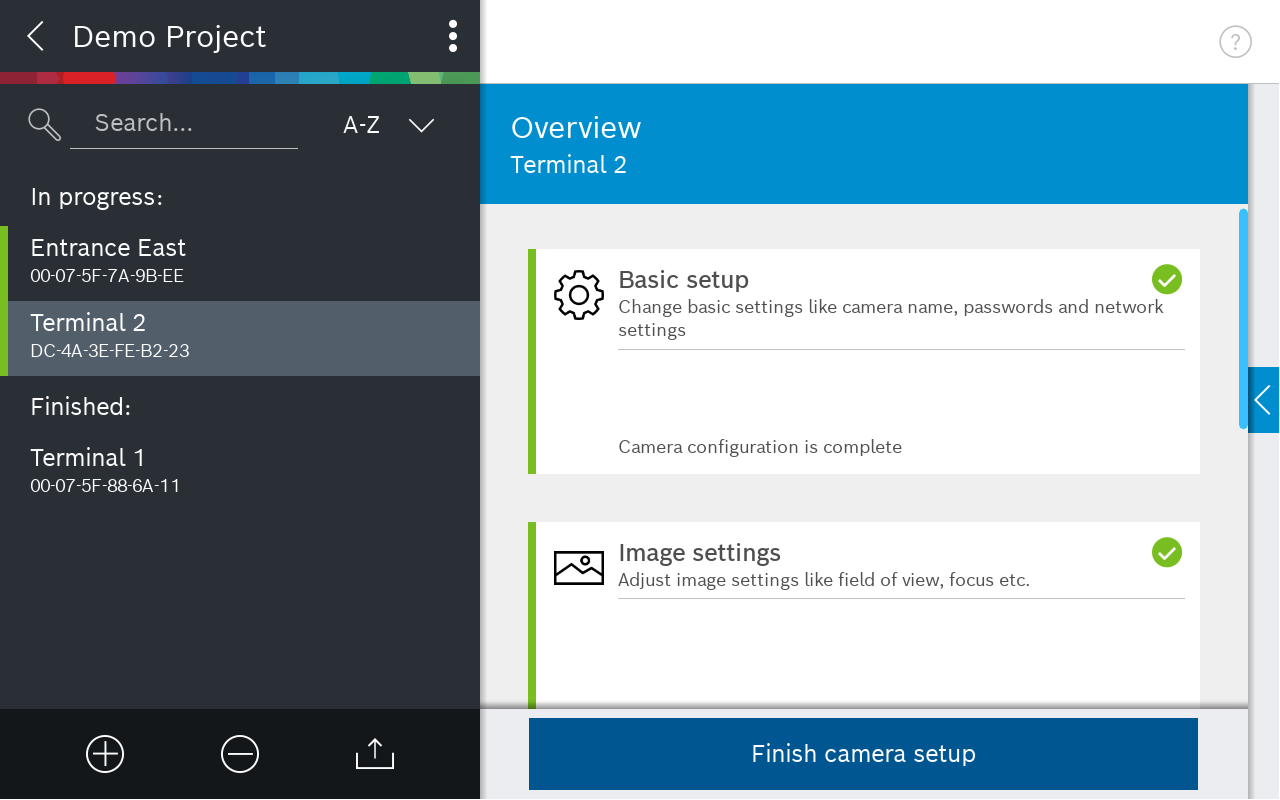Click the Basic setup gear icon
This screenshot has width=1280, height=800.
(578, 295)
